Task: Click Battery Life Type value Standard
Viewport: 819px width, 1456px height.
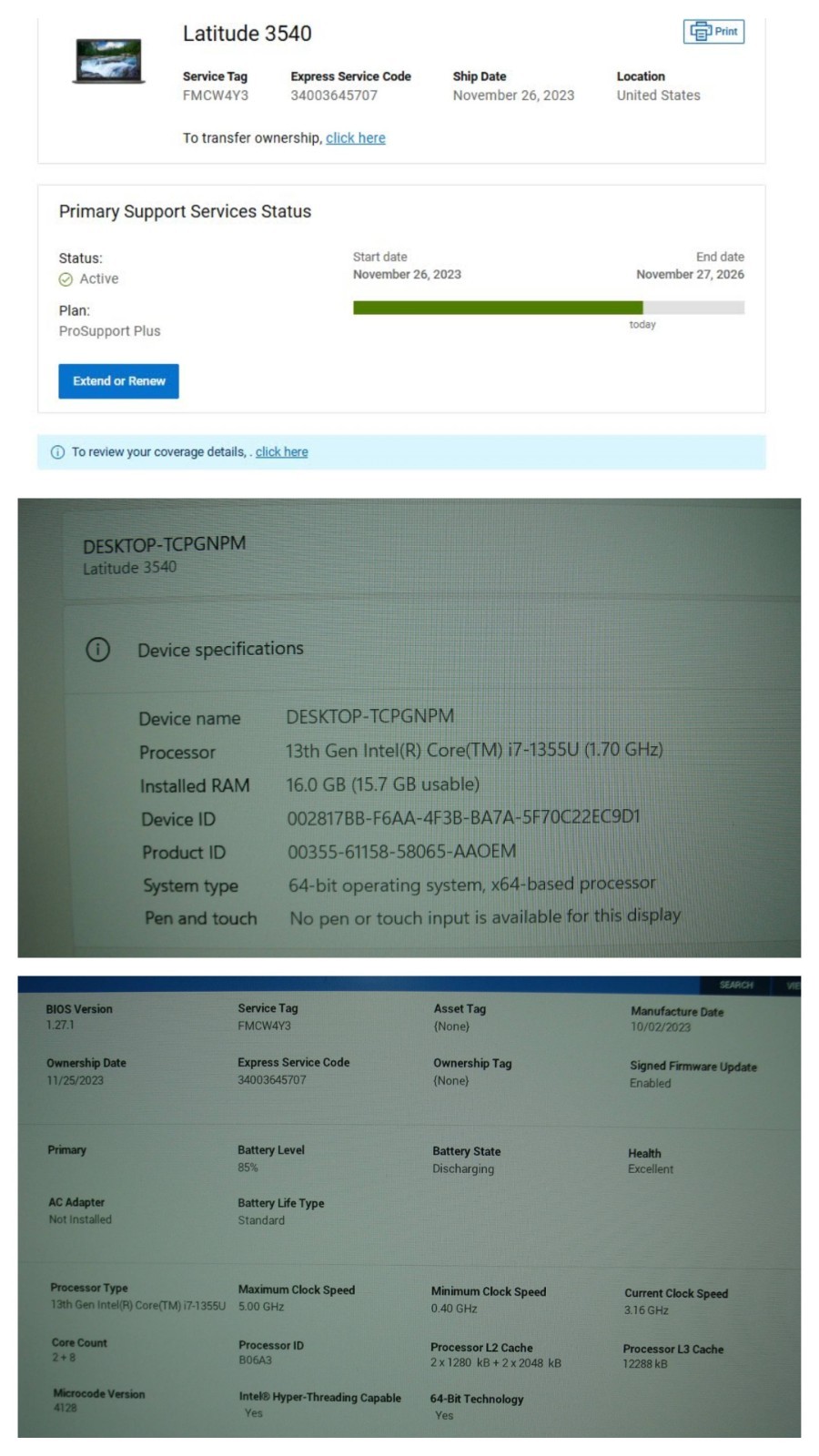Action: click(261, 1220)
